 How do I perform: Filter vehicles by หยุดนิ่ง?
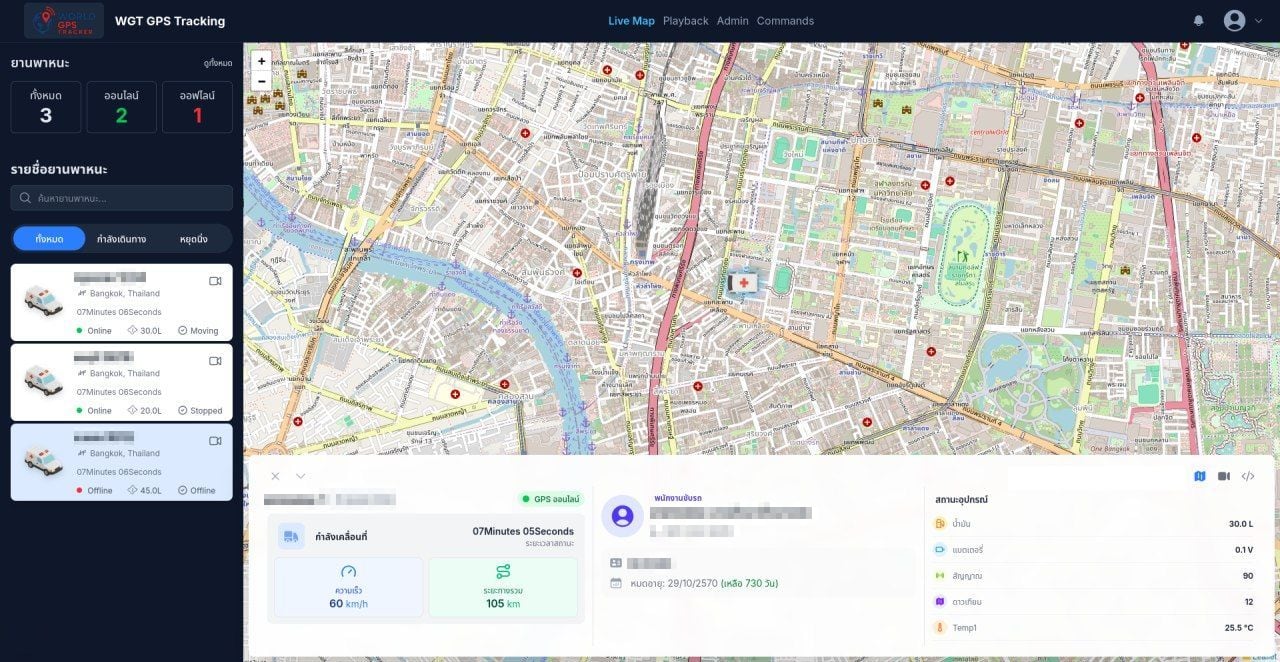click(193, 239)
